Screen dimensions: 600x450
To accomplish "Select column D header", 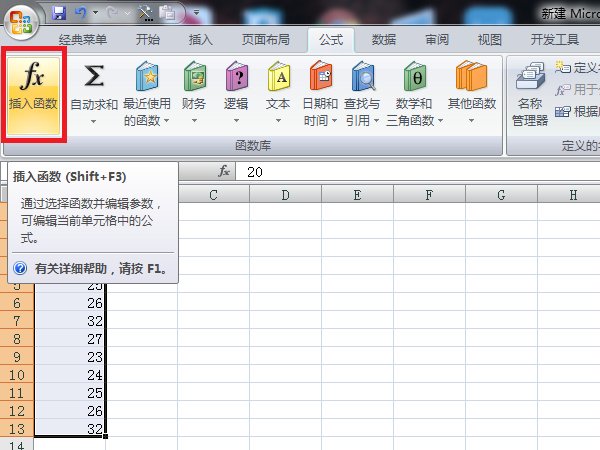I will tap(285, 194).
